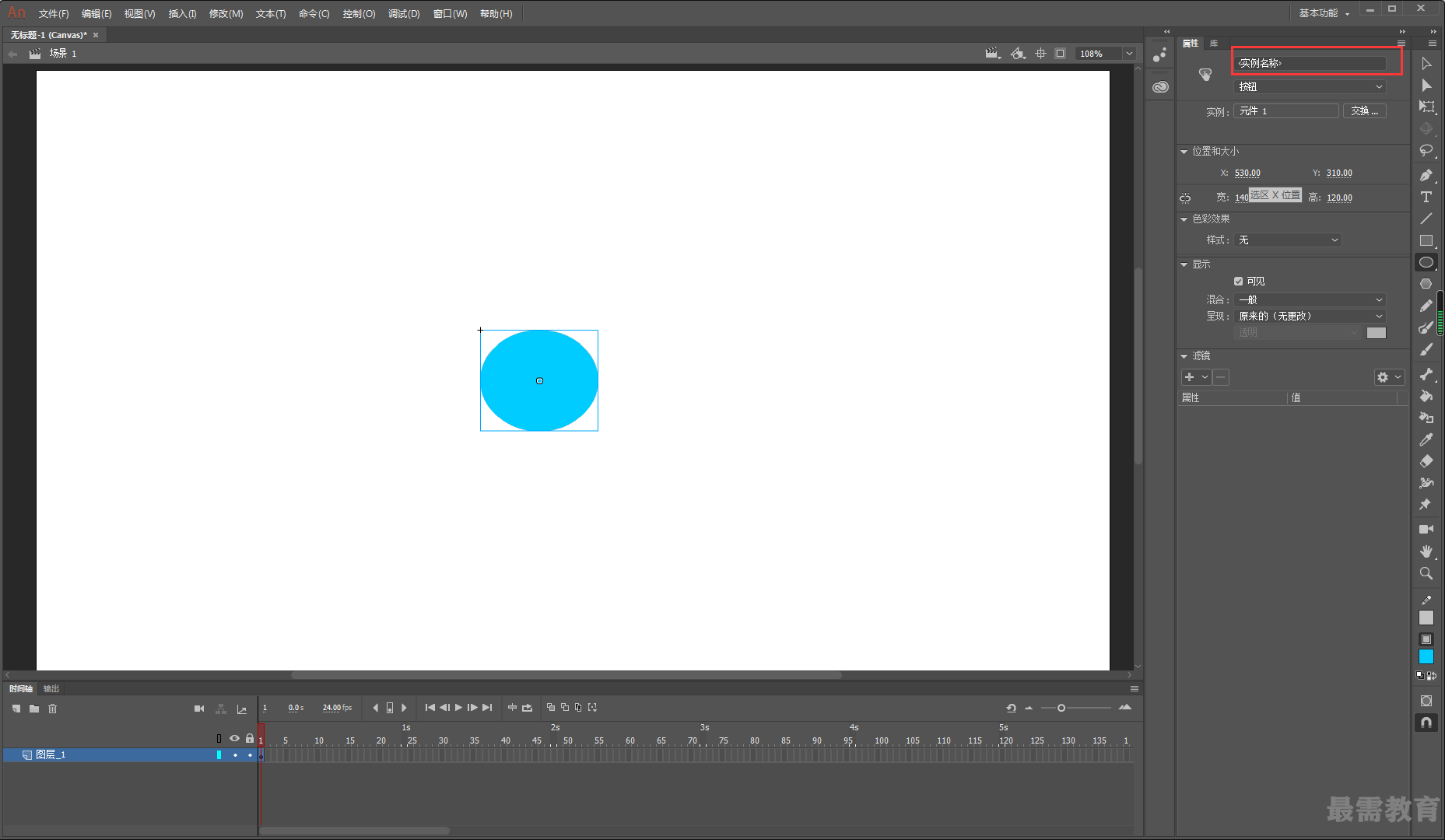
Task: Select the PolyStar tool
Action: [x=1426, y=284]
